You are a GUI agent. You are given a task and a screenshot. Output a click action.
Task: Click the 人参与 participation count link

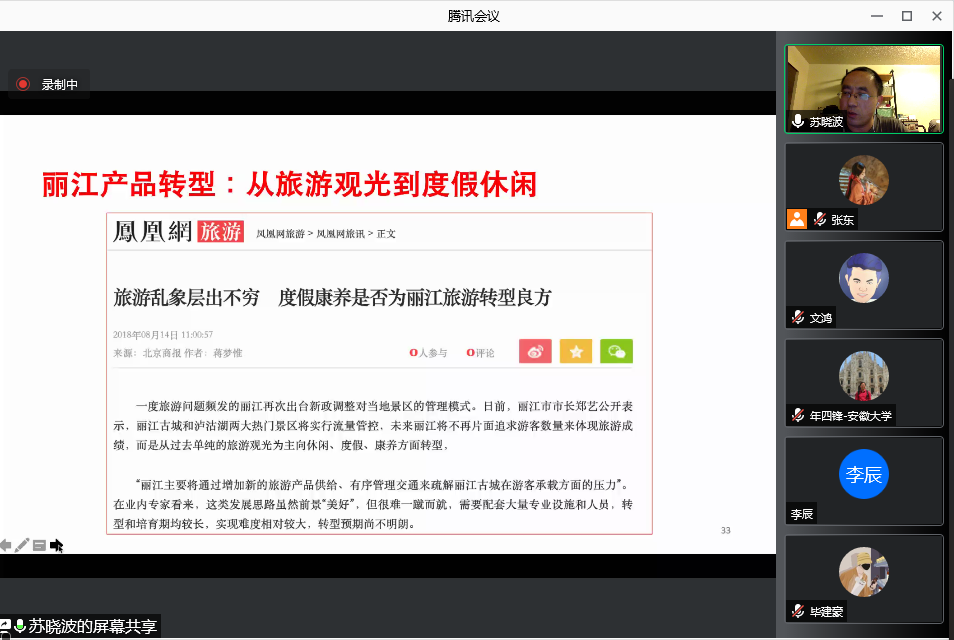pyautogui.click(x=430, y=353)
